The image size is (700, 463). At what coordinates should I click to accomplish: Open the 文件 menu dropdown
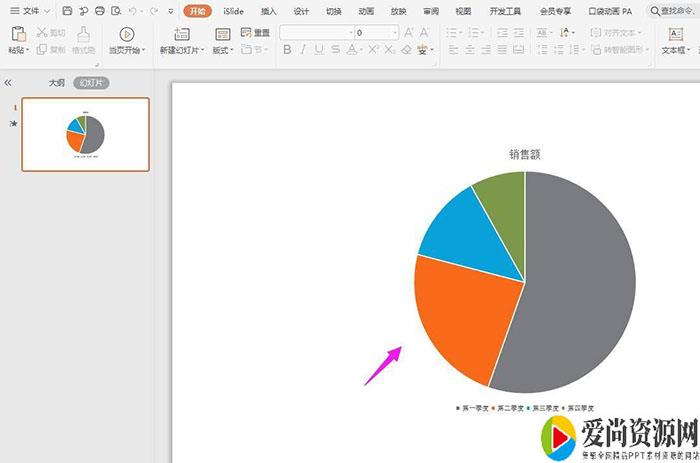pyautogui.click(x=31, y=11)
